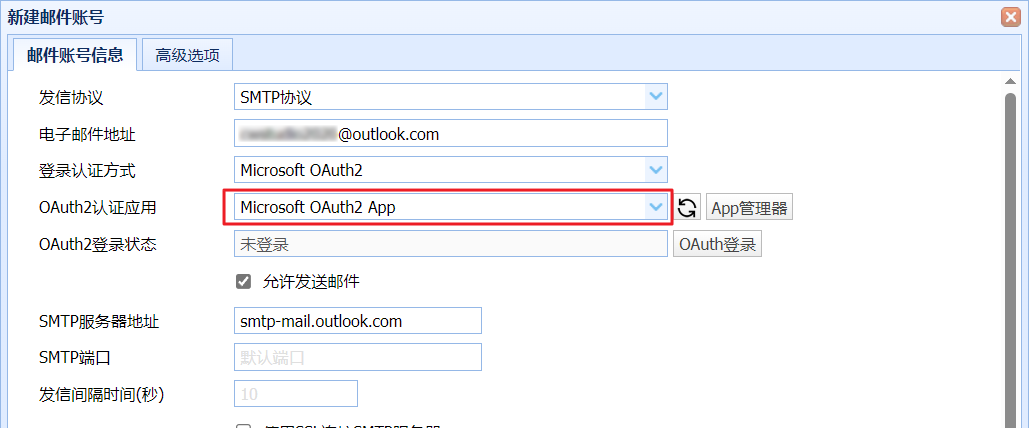This screenshot has height=428, width=1029.
Task: Click the OAuth2认证应用 label text
Action: (98, 208)
